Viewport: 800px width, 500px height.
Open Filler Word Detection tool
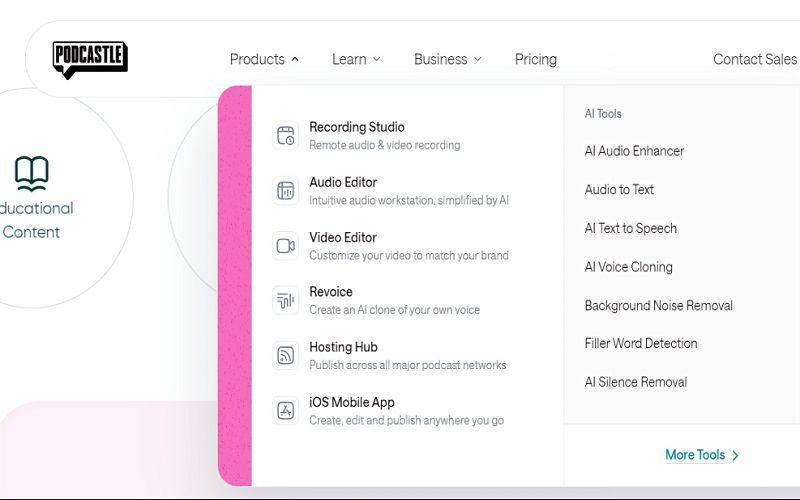pos(641,343)
